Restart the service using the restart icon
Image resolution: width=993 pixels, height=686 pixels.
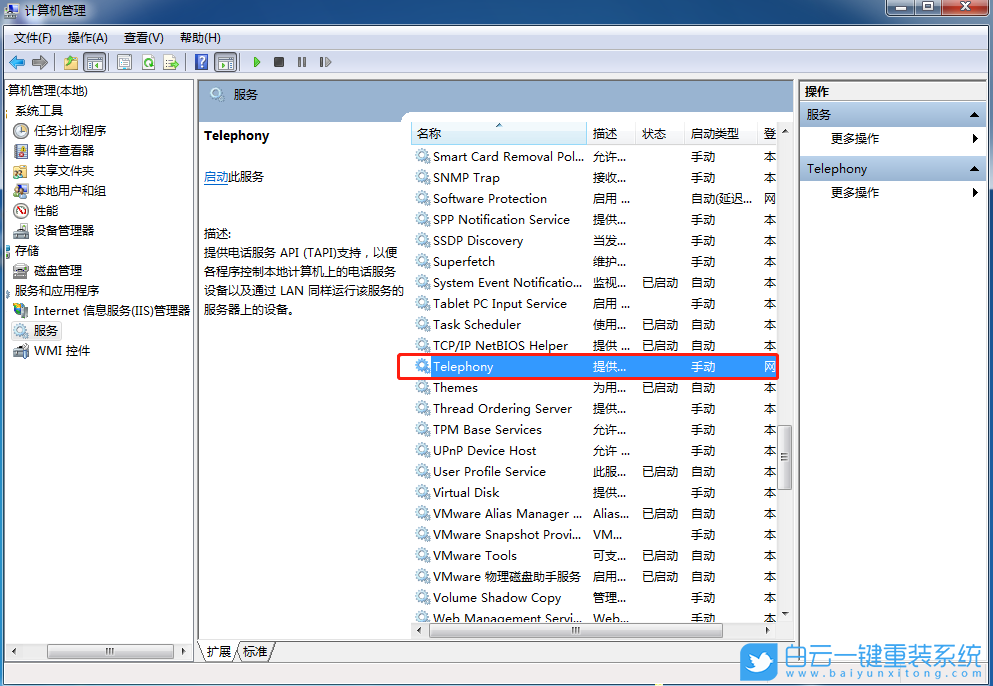click(325, 62)
